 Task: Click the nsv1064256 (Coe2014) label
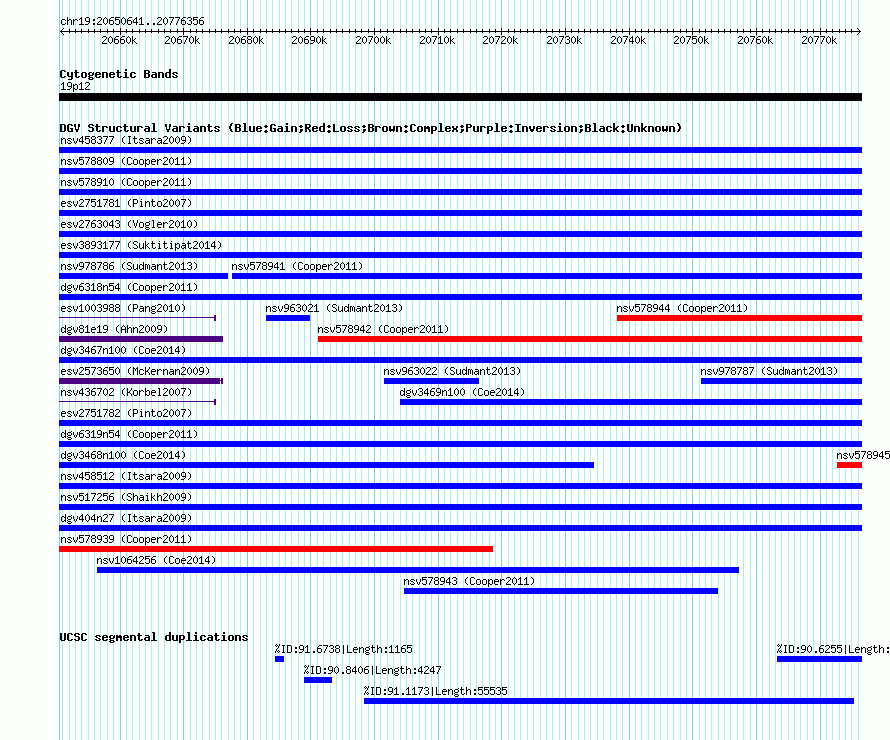pos(156,560)
